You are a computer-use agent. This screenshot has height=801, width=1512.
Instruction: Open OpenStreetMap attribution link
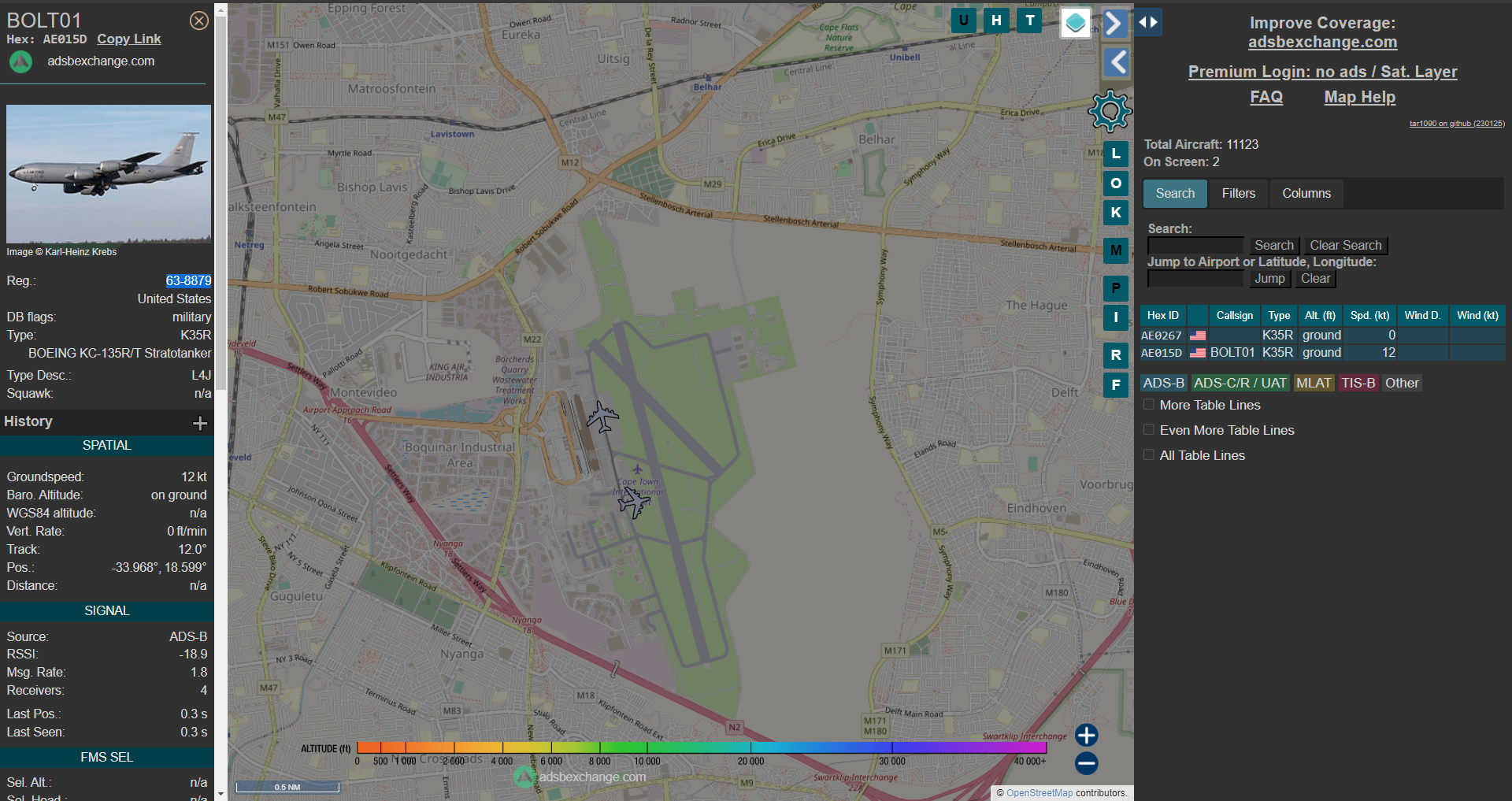[x=1039, y=793]
